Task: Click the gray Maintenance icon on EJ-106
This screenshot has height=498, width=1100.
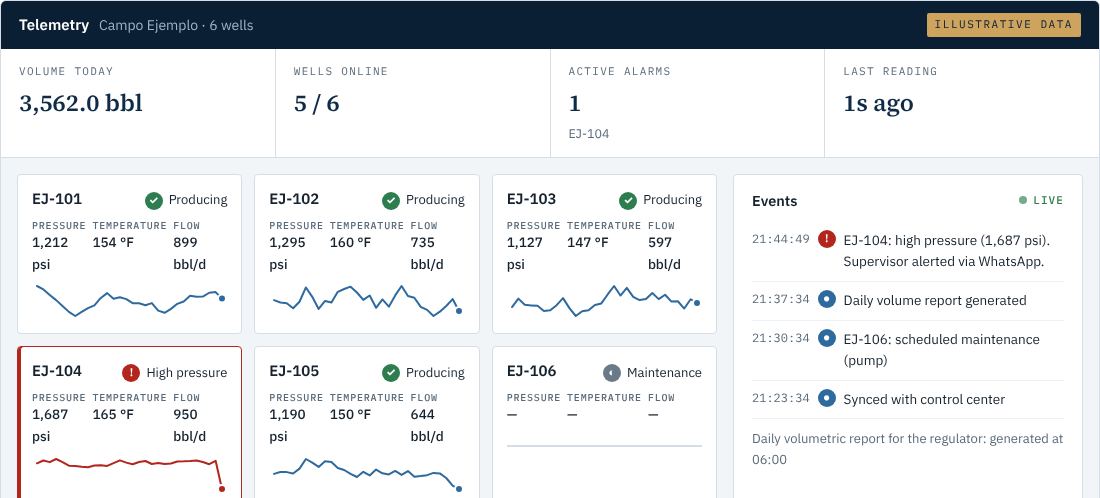Action: coord(612,372)
